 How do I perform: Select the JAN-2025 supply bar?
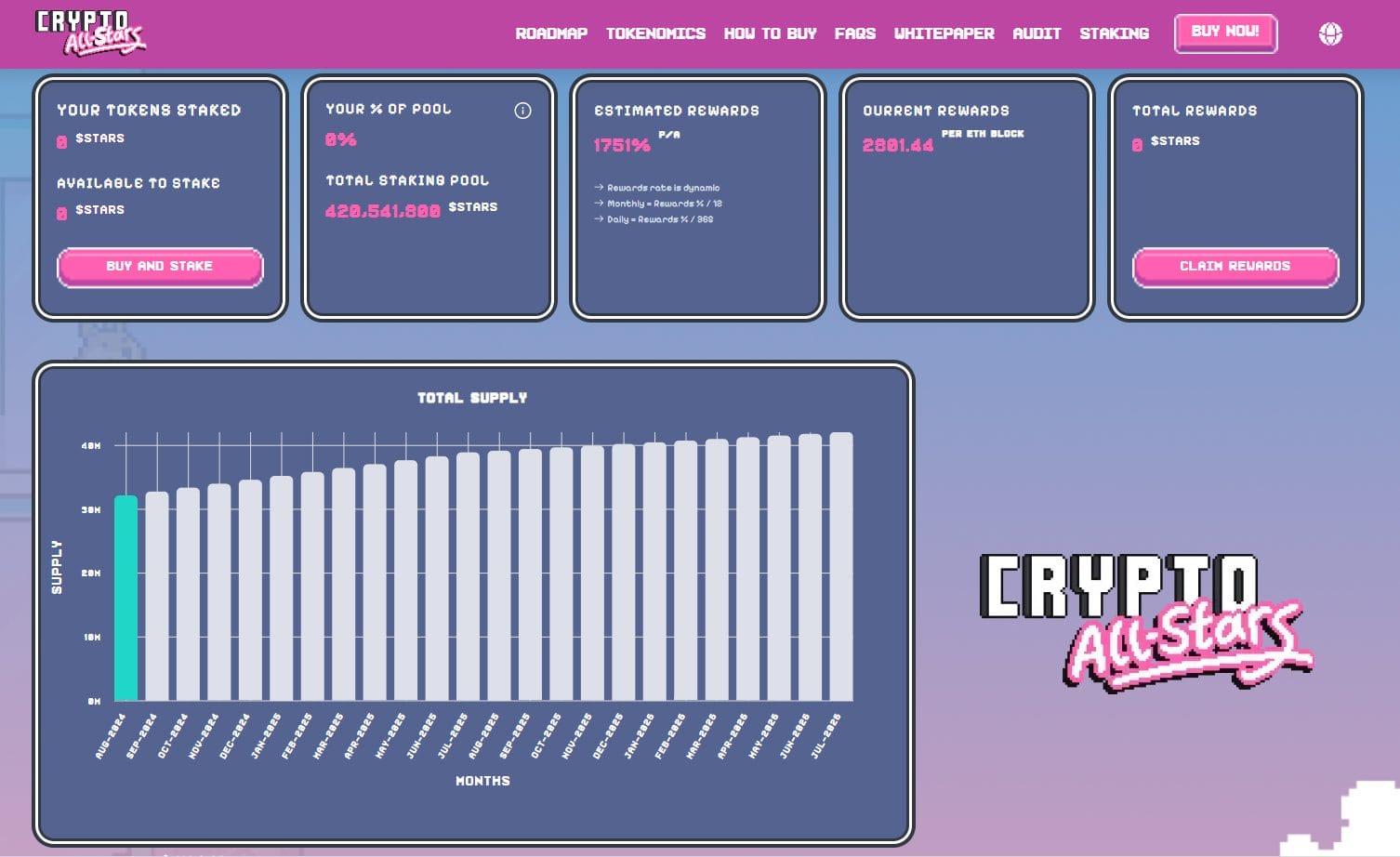[282, 588]
